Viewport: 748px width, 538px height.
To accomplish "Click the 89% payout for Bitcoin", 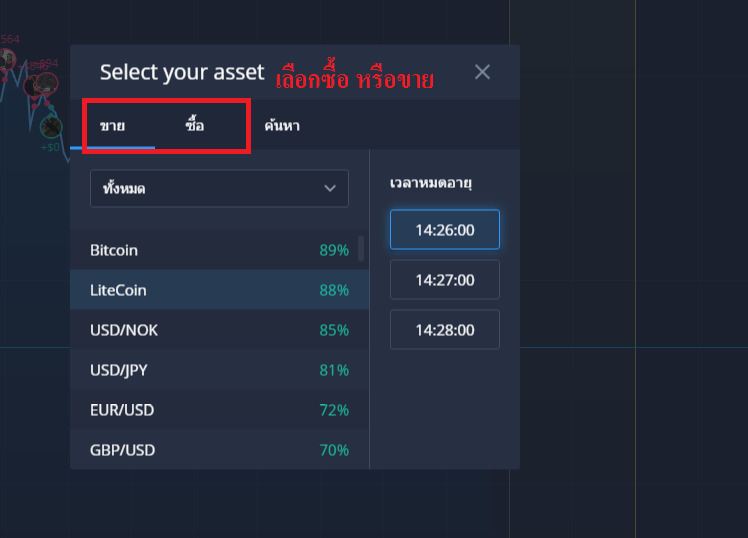I will [x=334, y=250].
